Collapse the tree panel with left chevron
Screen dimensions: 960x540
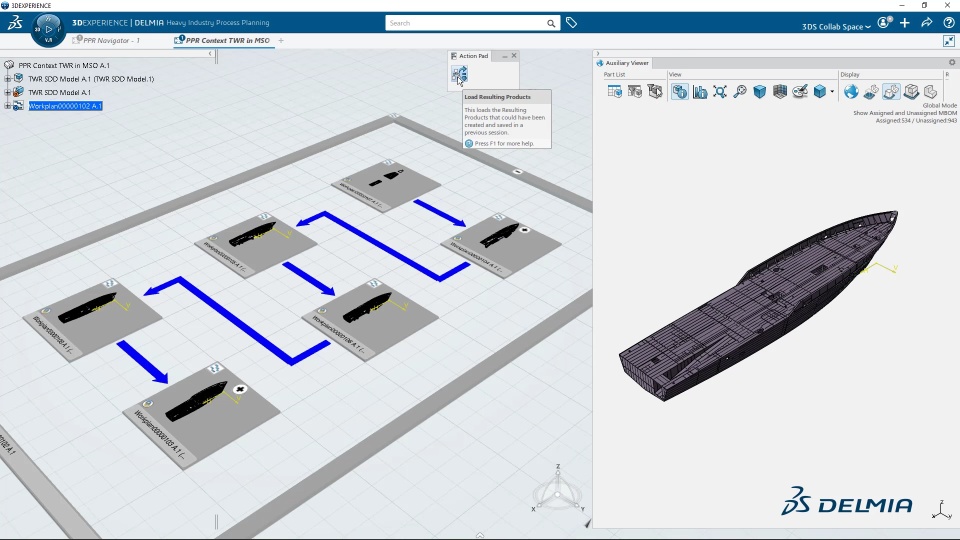pos(210,54)
